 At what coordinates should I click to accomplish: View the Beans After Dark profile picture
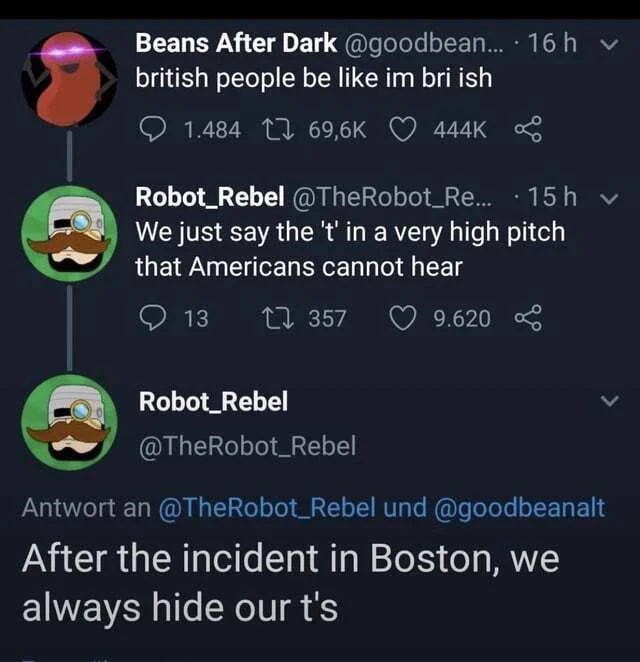[70, 79]
